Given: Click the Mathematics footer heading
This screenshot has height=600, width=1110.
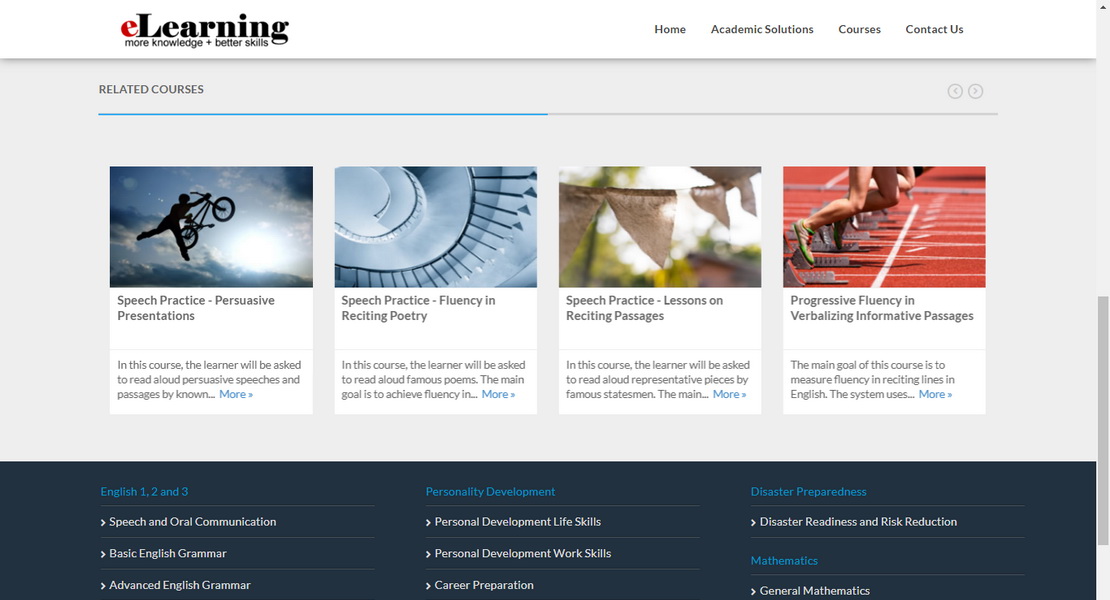Looking at the screenshot, I should (784, 560).
